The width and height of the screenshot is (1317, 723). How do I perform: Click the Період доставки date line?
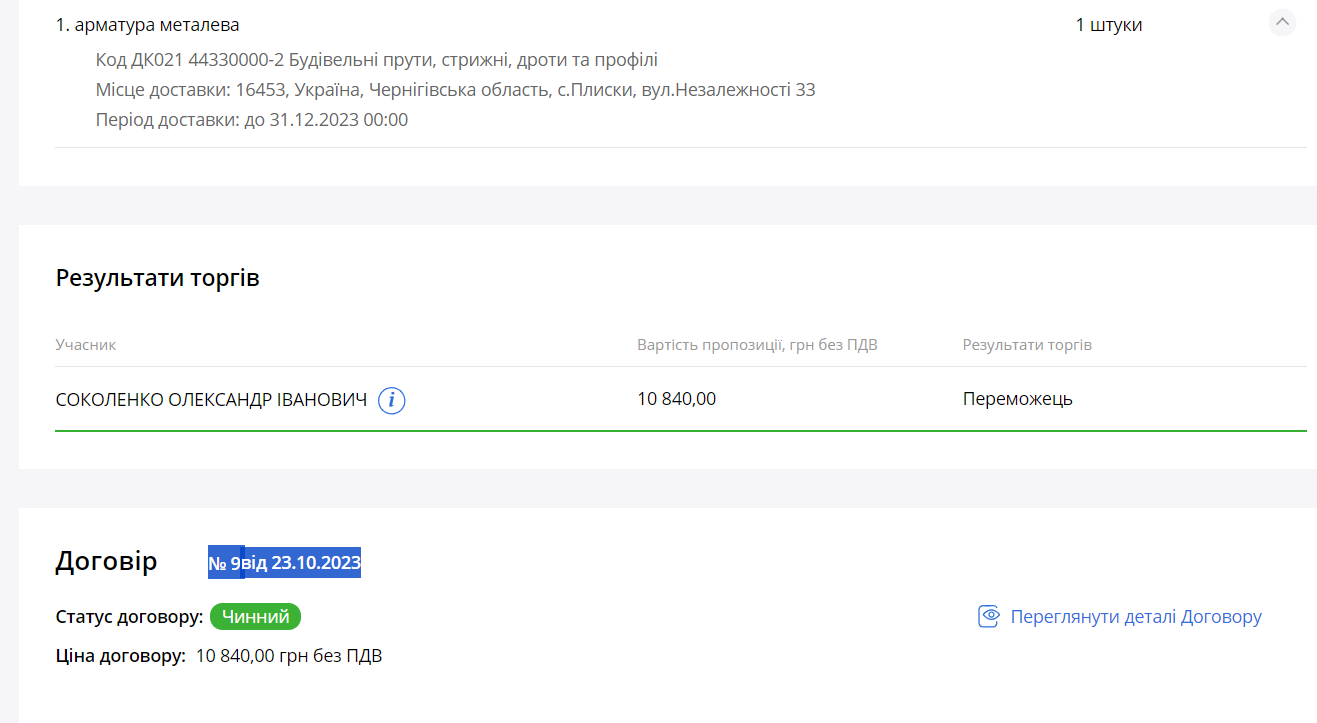pyautogui.click(x=251, y=120)
